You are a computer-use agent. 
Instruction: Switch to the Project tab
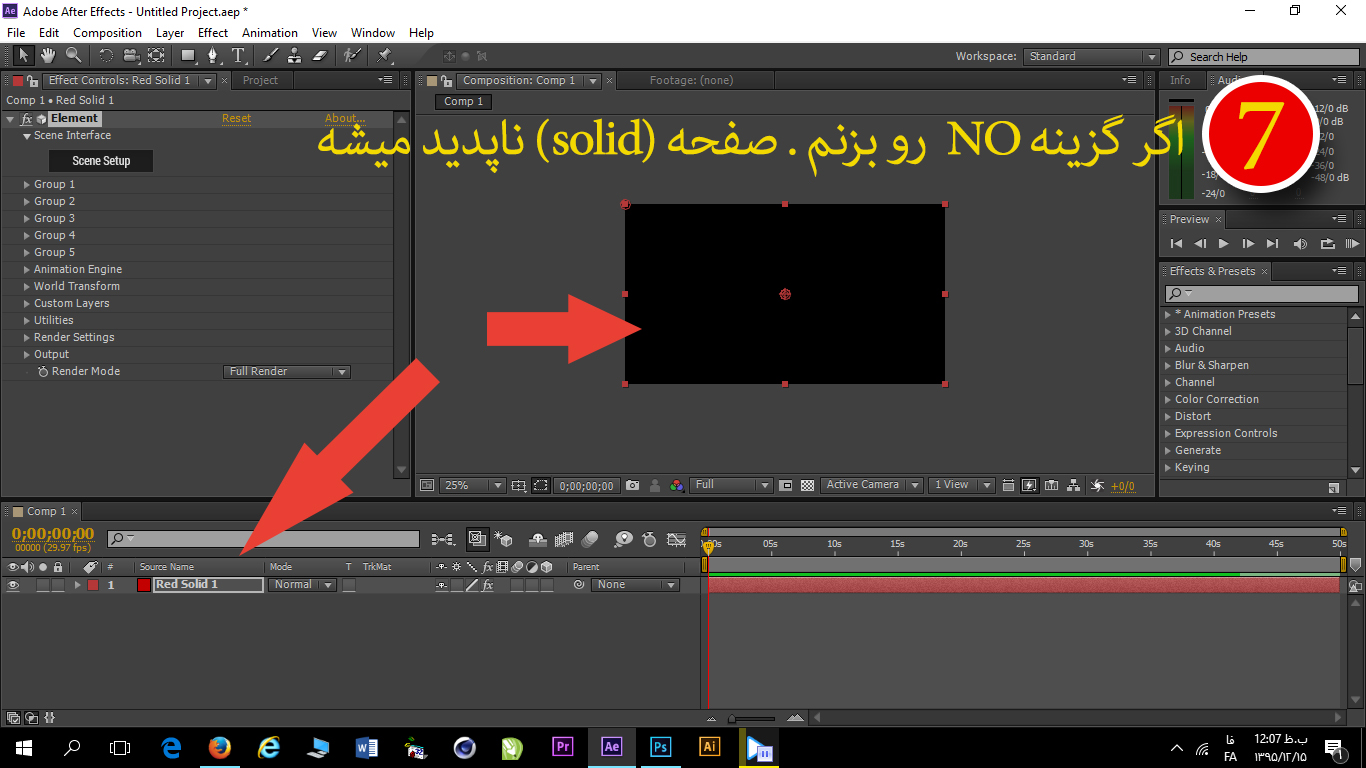point(260,80)
